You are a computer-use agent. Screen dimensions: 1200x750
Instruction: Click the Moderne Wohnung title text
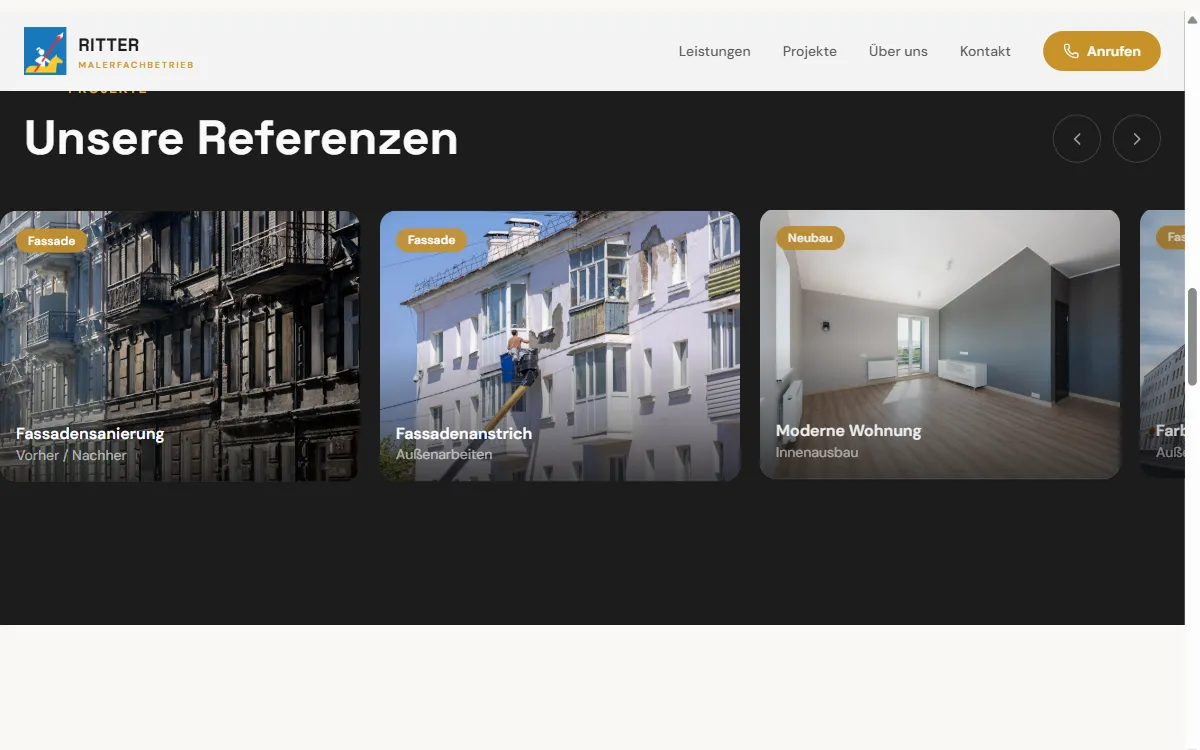pyautogui.click(x=848, y=431)
